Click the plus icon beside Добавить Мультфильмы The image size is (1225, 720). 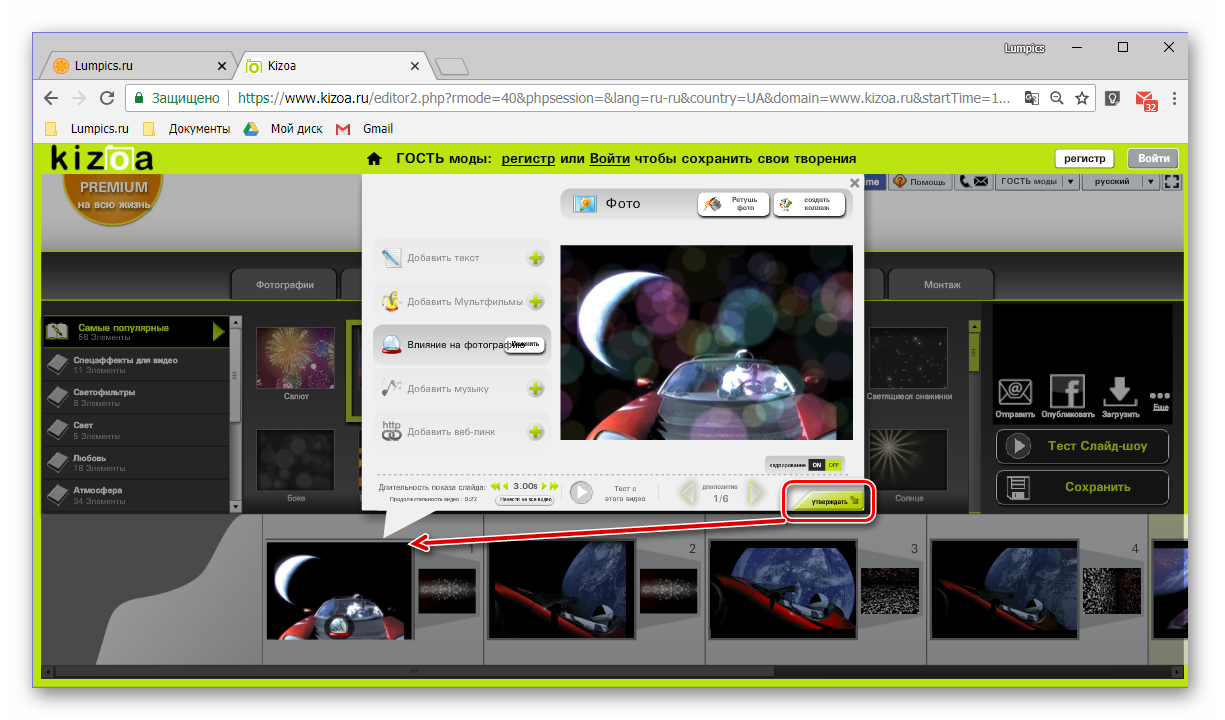click(536, 302)
